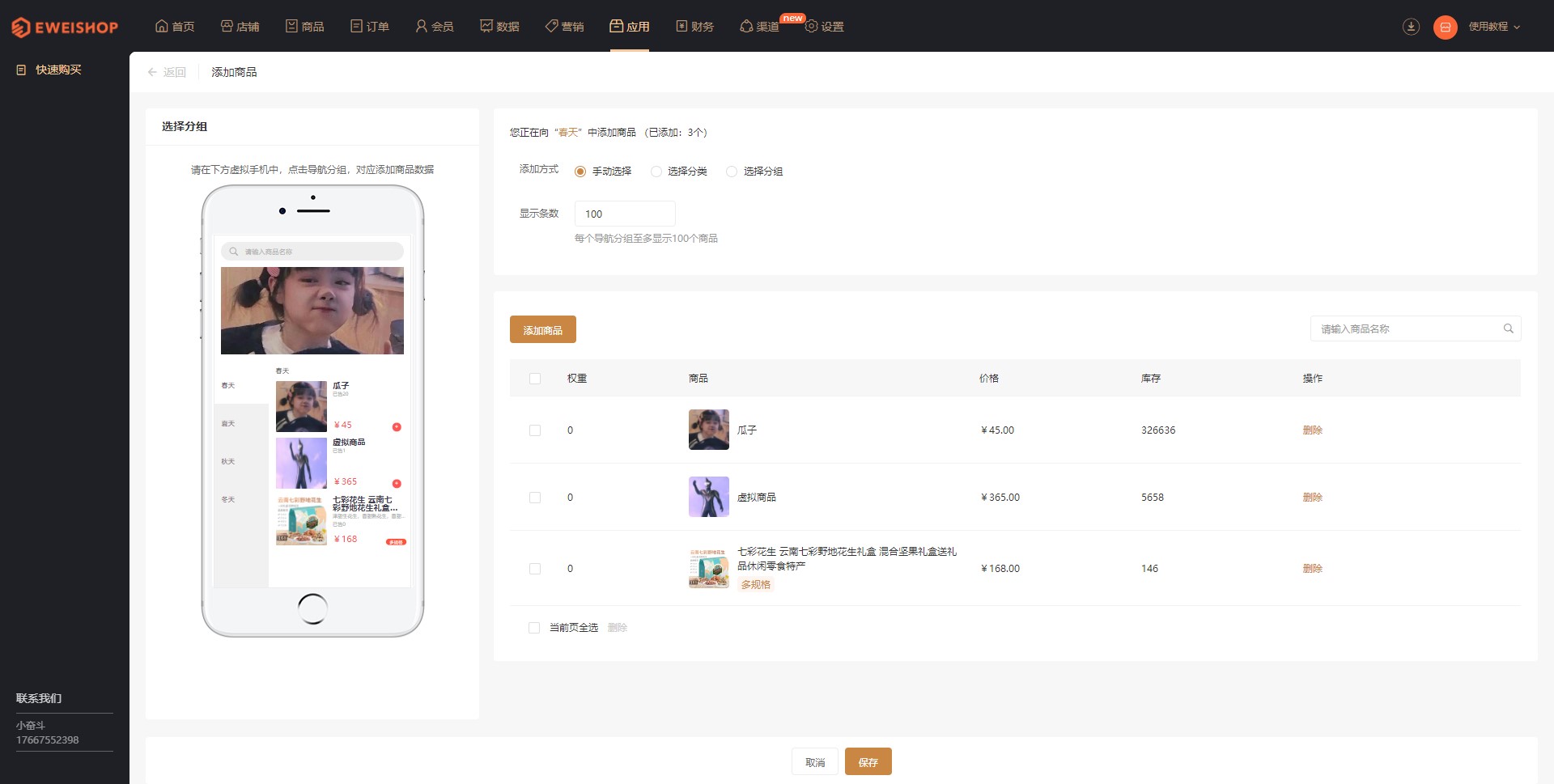The height and width of the screenshot is (784, 1554).
Task: Click the banner image in phone preview
Action: (x=312, y=311)
